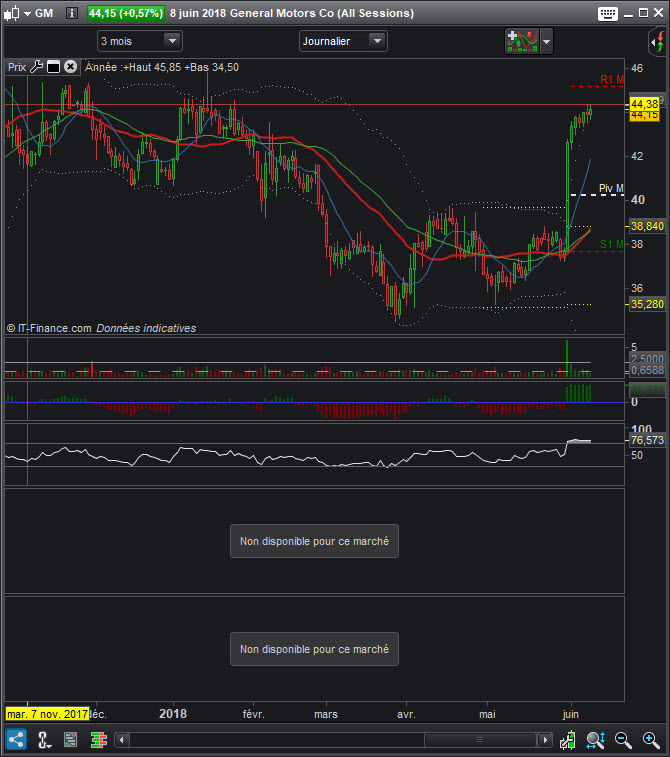Click the '2018' label on time axis
The height and width of the screenshot is (757, 670).
(173, 714)
